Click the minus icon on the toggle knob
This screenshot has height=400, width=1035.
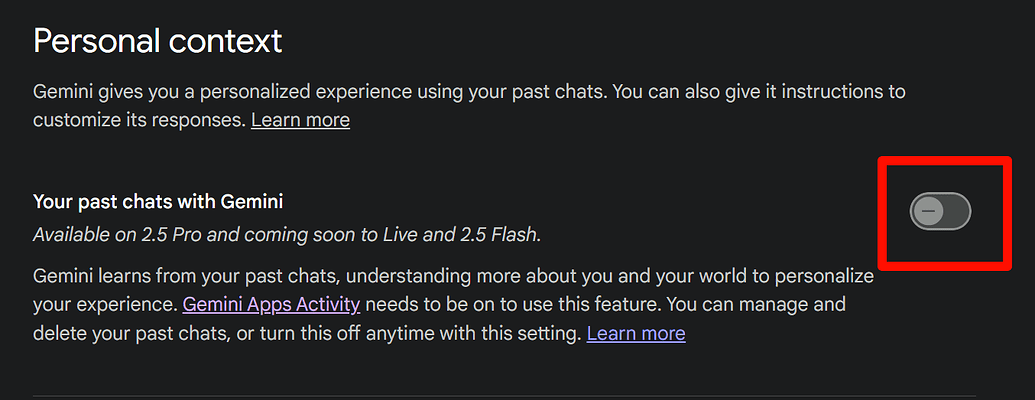929,211
